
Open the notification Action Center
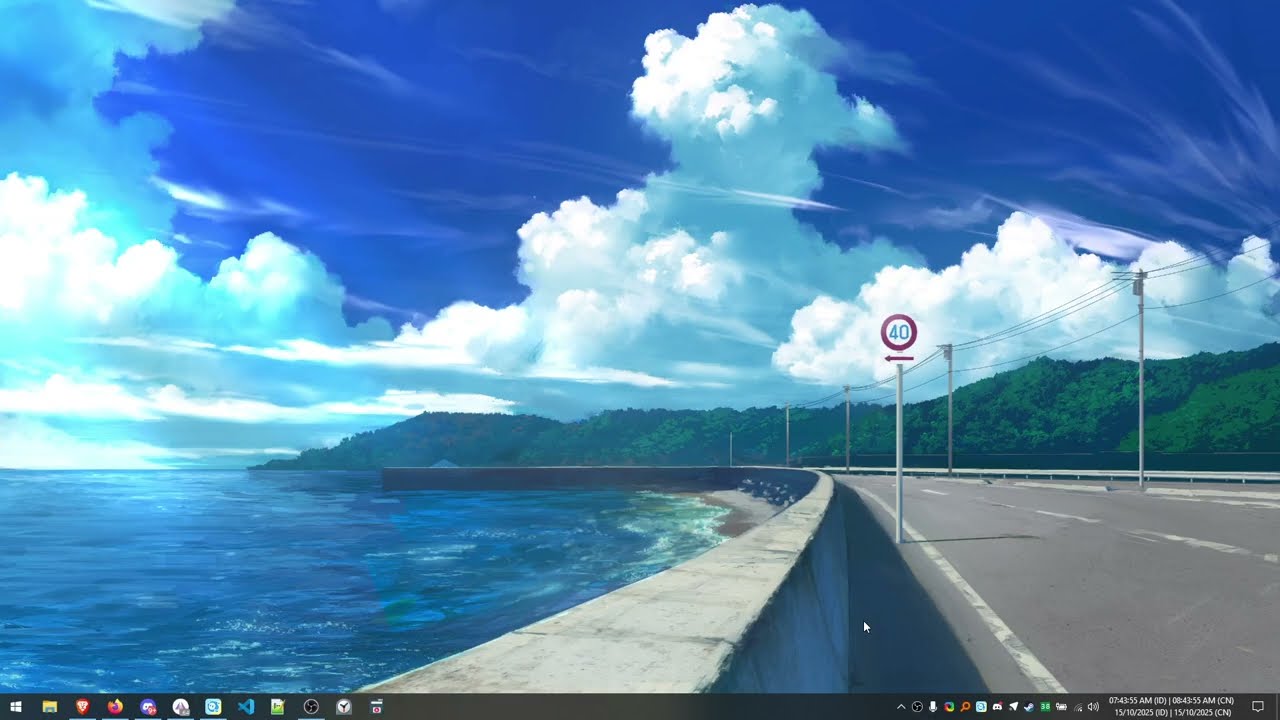click(1258, 707)
